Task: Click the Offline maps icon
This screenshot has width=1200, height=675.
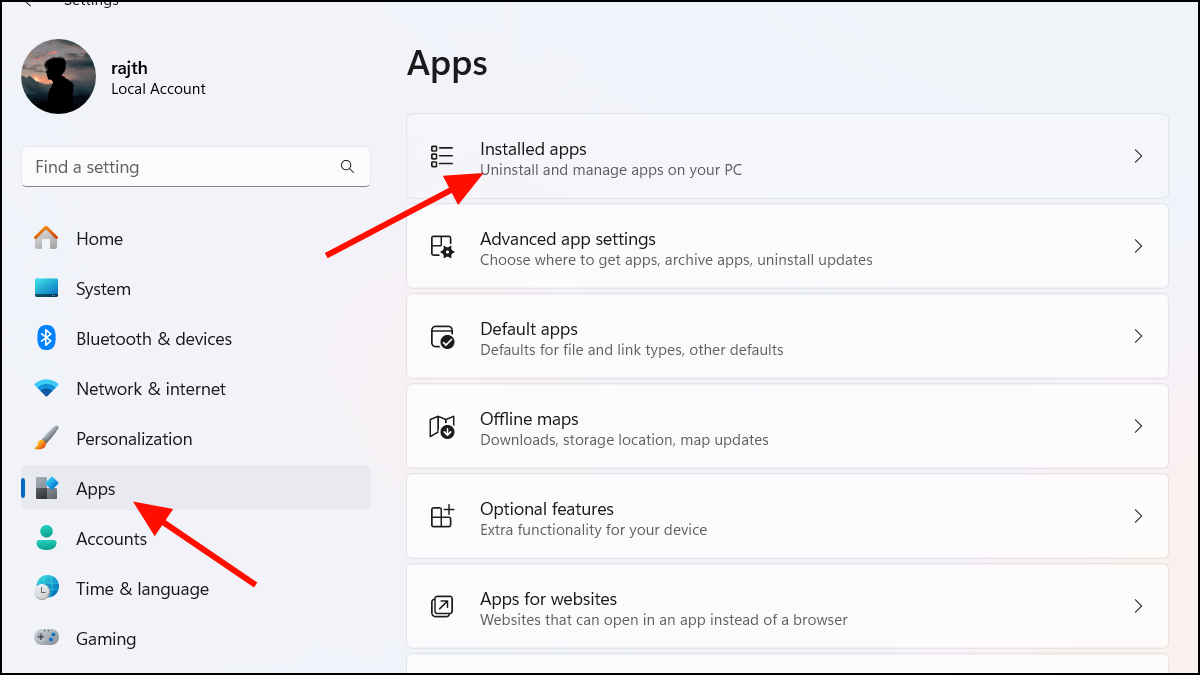Action: (x=441, y=426)
